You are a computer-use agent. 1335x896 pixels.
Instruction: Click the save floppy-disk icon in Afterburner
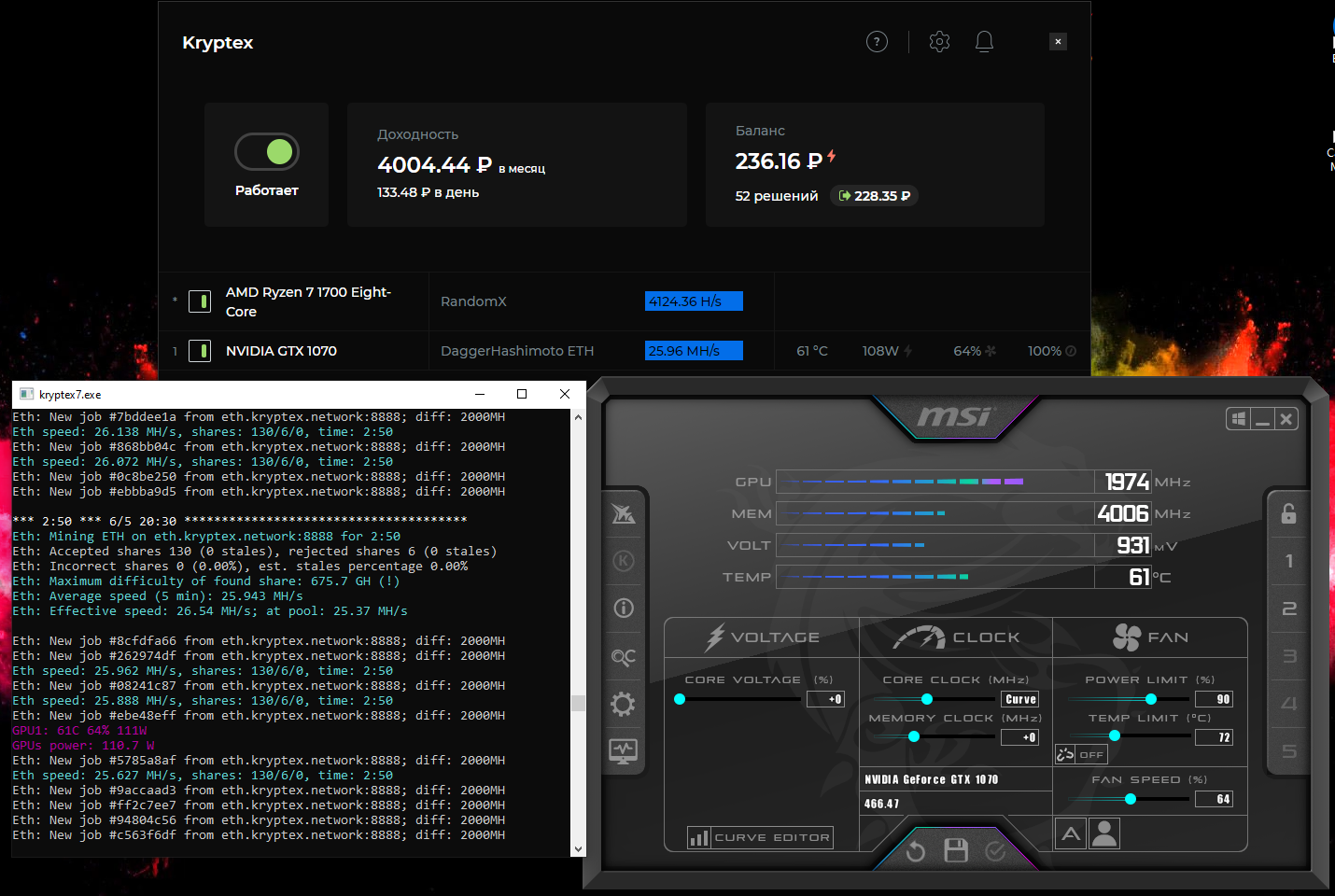[956, 850]
